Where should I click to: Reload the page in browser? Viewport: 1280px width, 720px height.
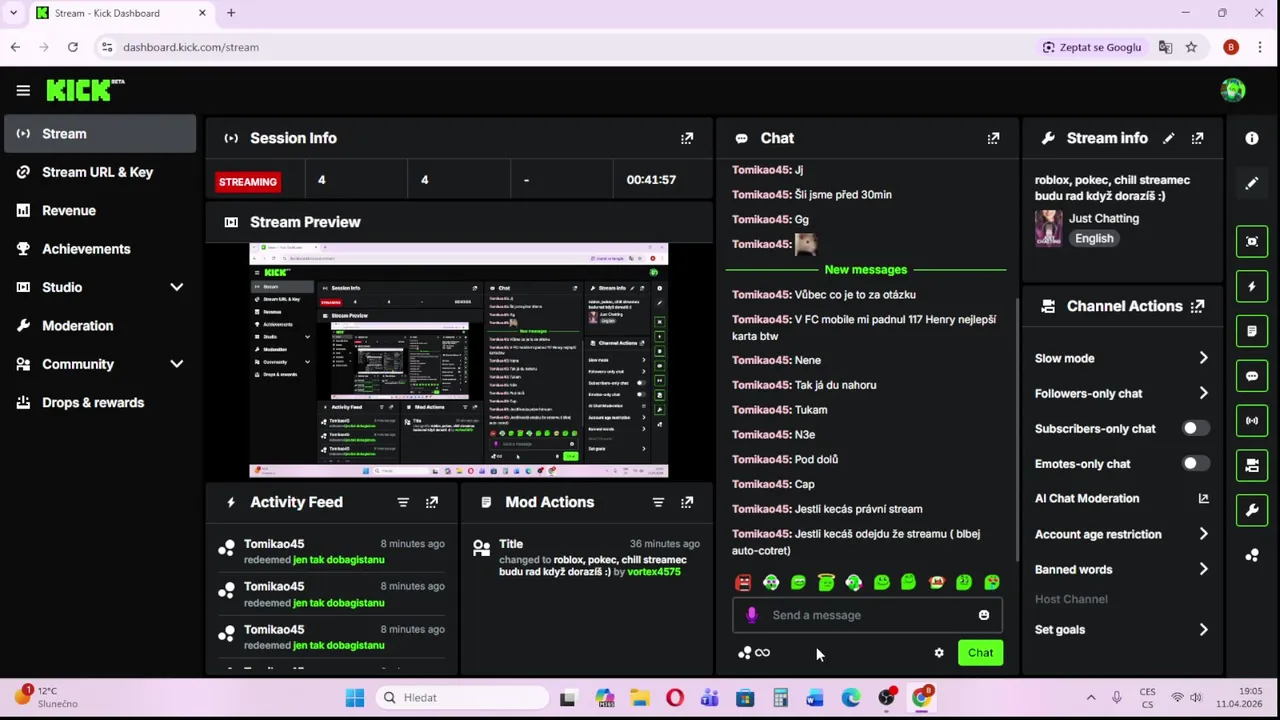[73, 47]
